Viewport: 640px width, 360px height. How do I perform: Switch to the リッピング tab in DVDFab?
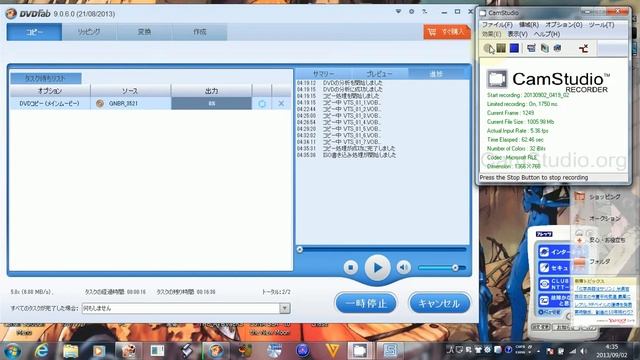click(x=89, y=32)
